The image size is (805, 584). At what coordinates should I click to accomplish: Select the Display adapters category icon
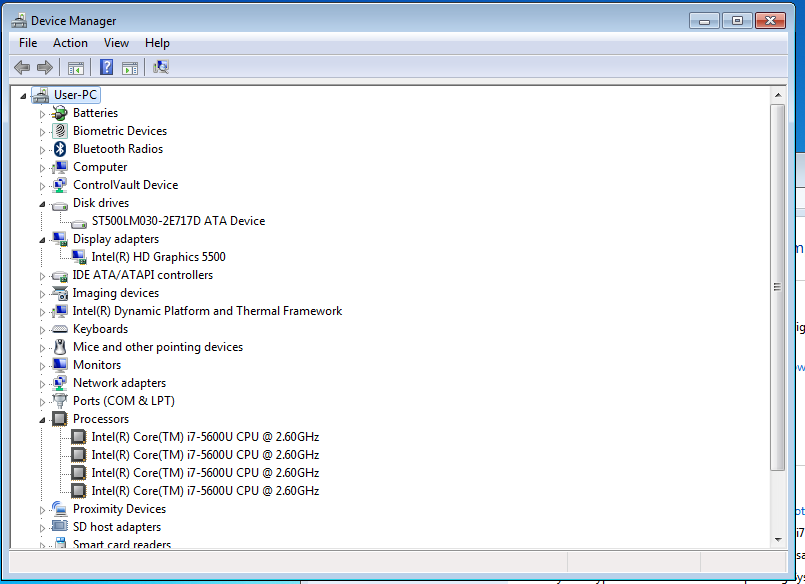[x=60, y=239]
